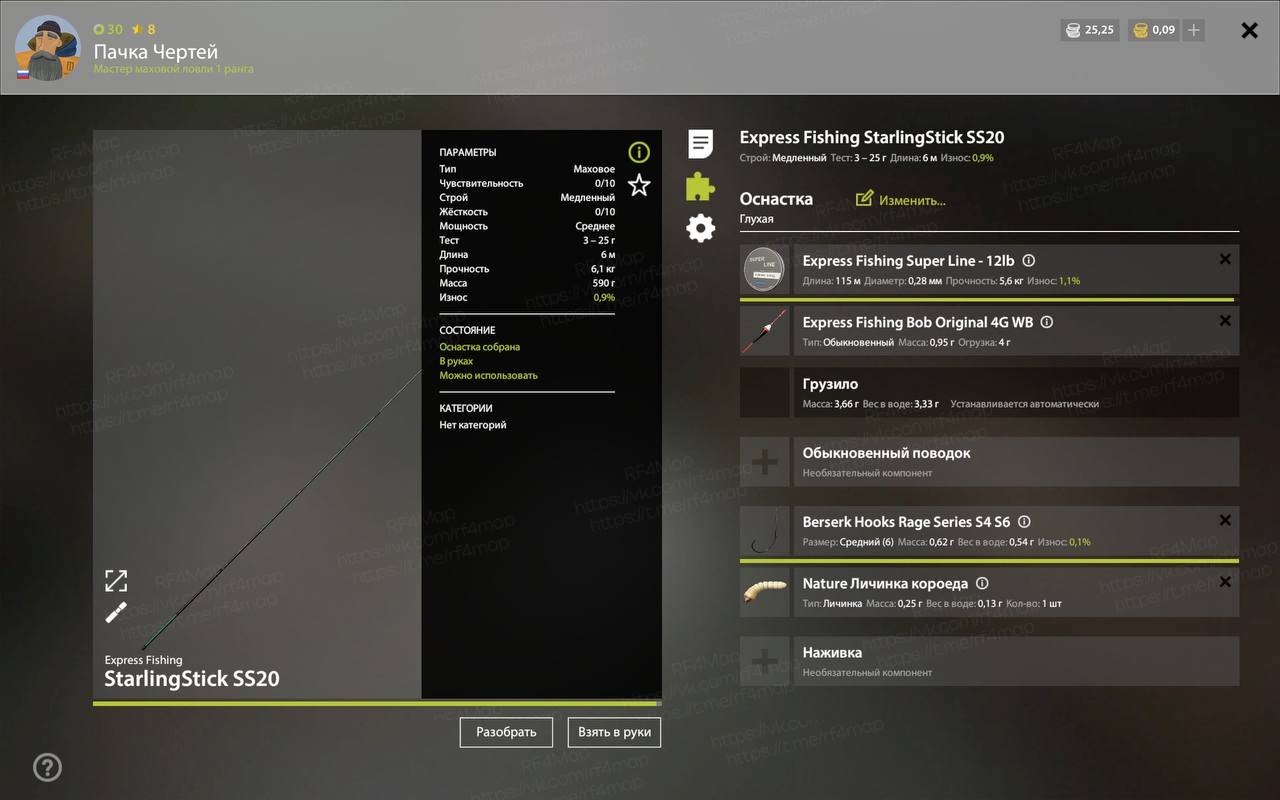This screenshot has height=800, width=1280.
Task: Click the Разобрать button
Action: coord(506,732)
